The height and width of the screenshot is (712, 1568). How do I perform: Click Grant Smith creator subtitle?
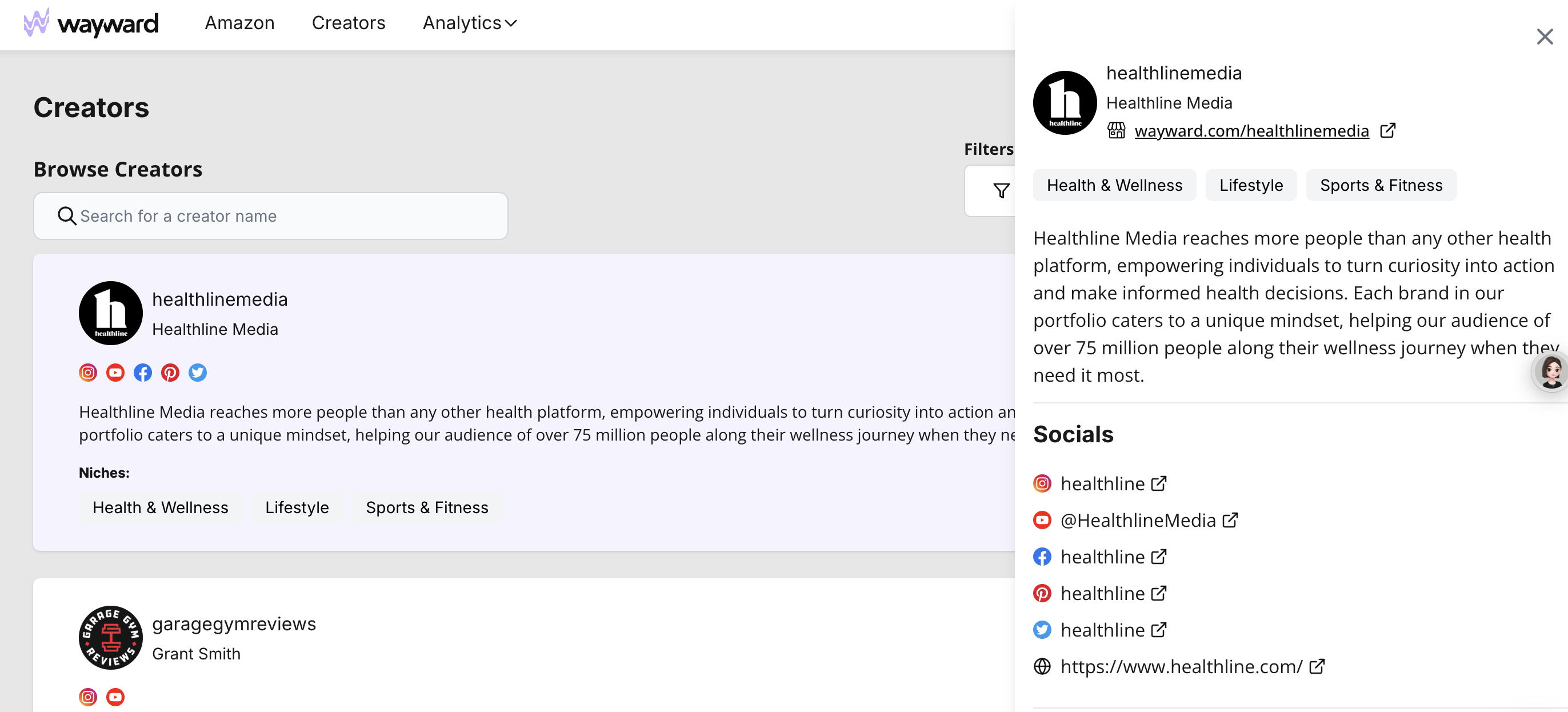pos(196,654)
